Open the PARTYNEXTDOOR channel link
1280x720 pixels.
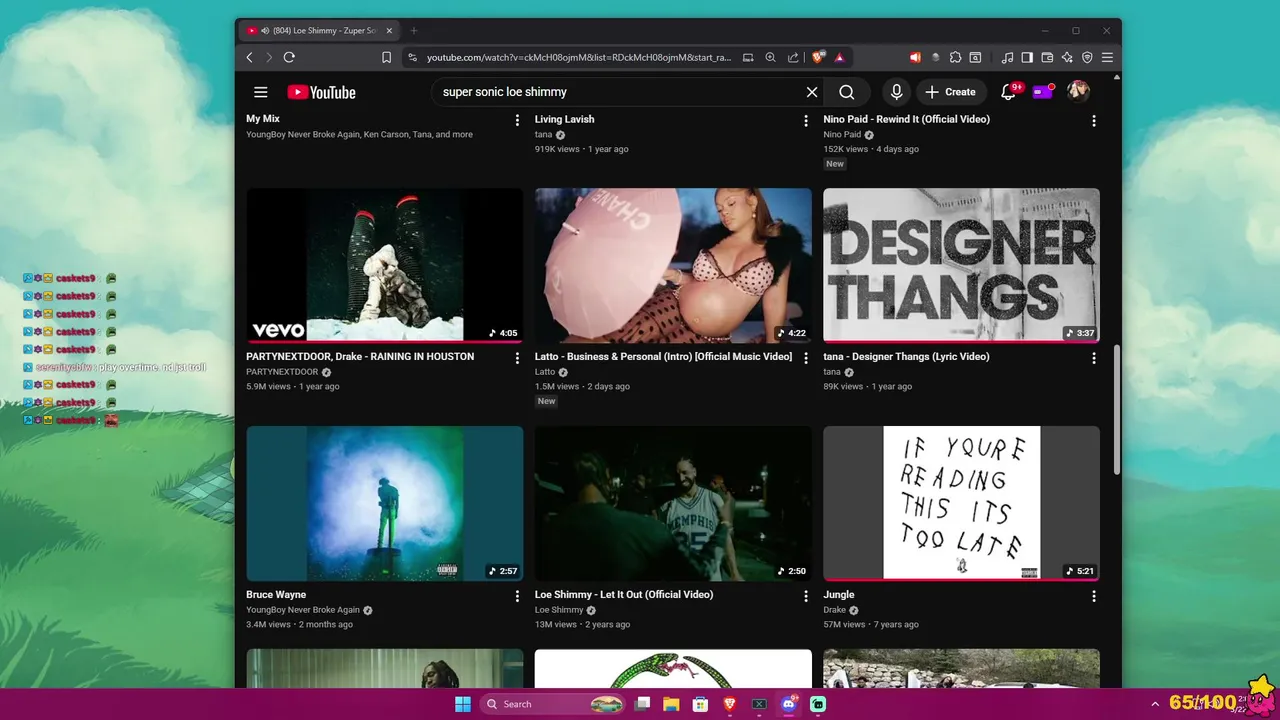pos(282,372)
